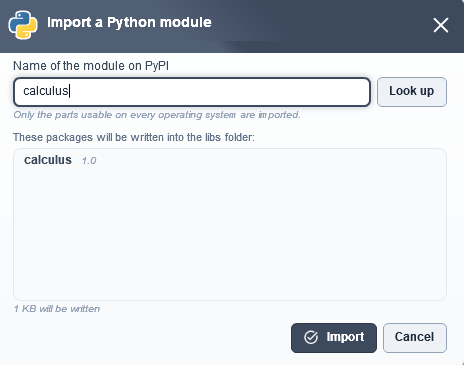Click the italic hint about operating systems
The image size is (464, 365).
[x=157, y=115]
